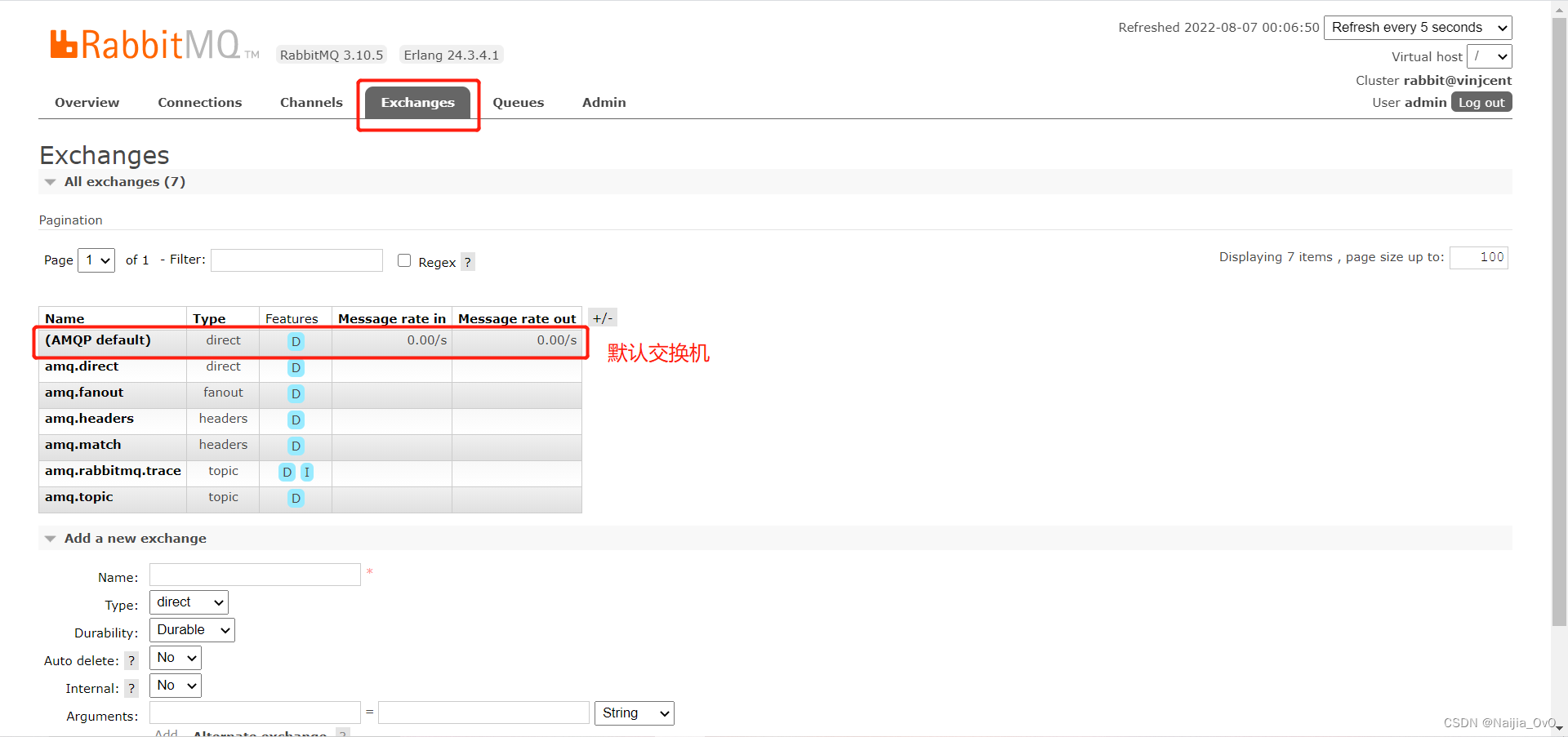
Task: Open the Refresh every 5 seconds dropdown
Action: pos(1418,27)
